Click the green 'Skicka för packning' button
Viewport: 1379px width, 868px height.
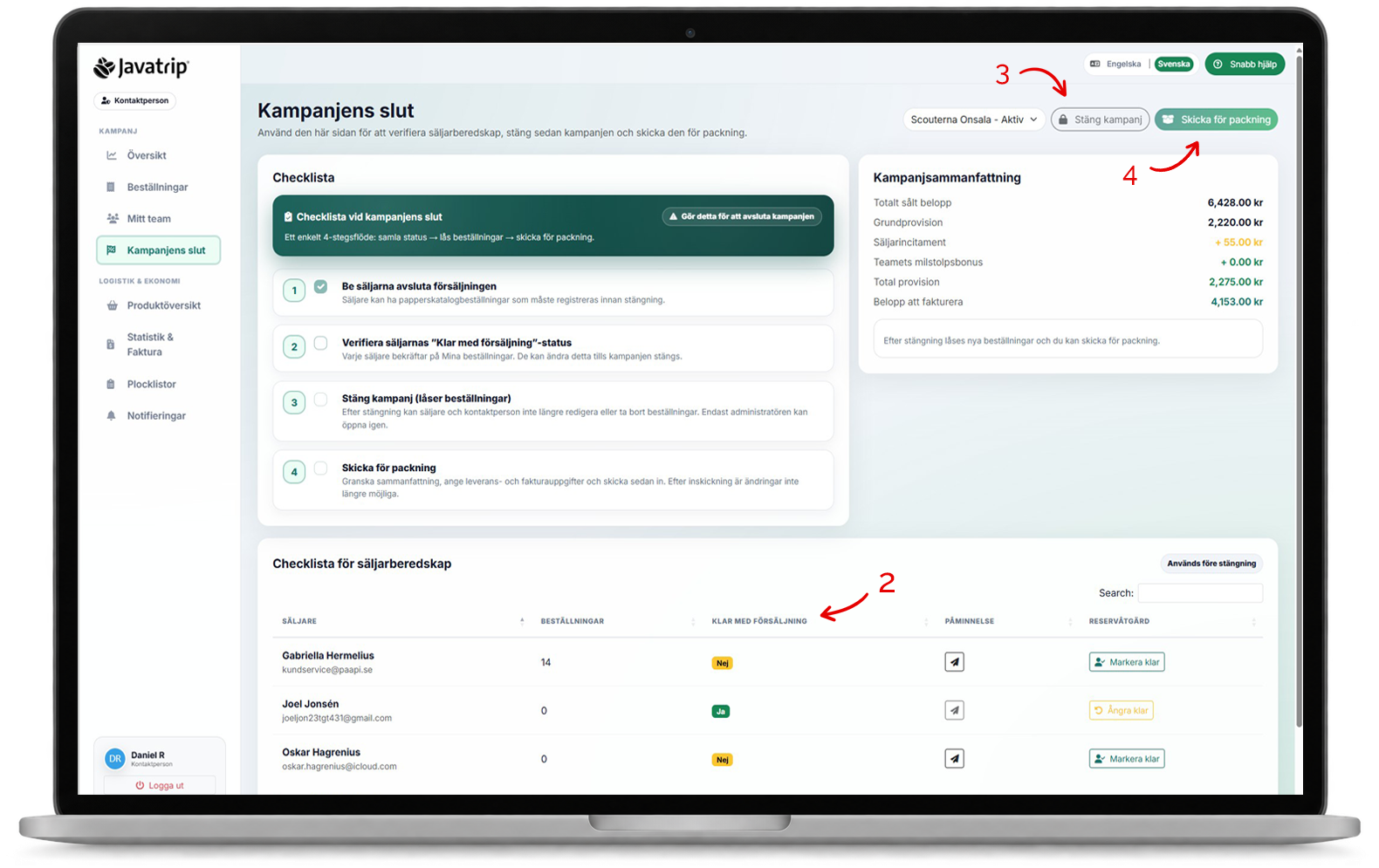pos(1216,120)
